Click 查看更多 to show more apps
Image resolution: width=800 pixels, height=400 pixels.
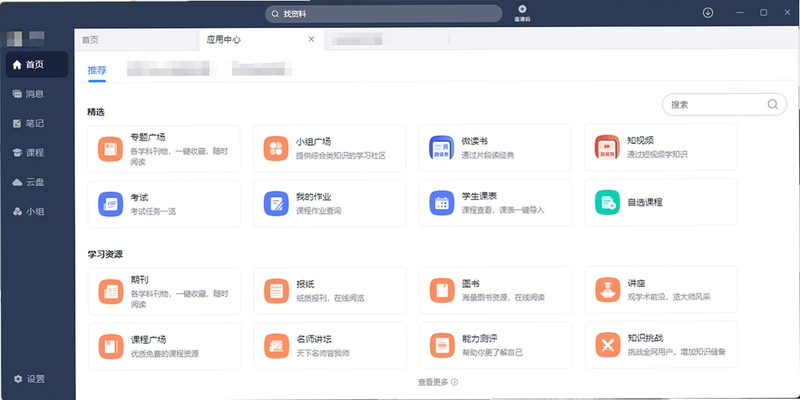[438, 382]
